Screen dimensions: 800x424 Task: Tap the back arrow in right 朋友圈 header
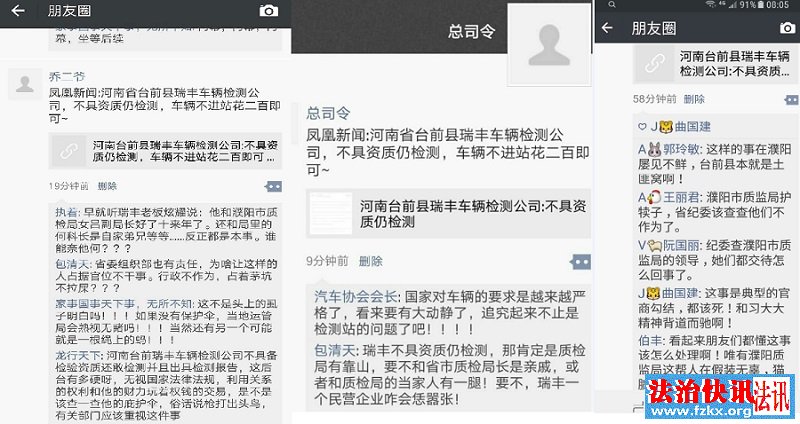click(607, 28)
